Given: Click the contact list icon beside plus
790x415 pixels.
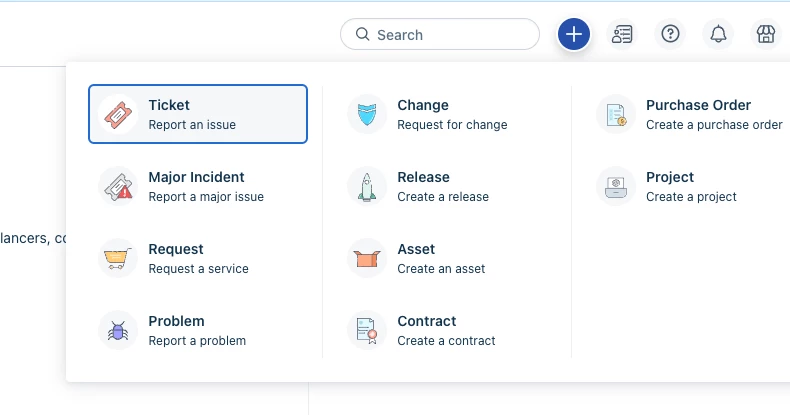Looking at the screenshot, I should (x=622, y=34).
